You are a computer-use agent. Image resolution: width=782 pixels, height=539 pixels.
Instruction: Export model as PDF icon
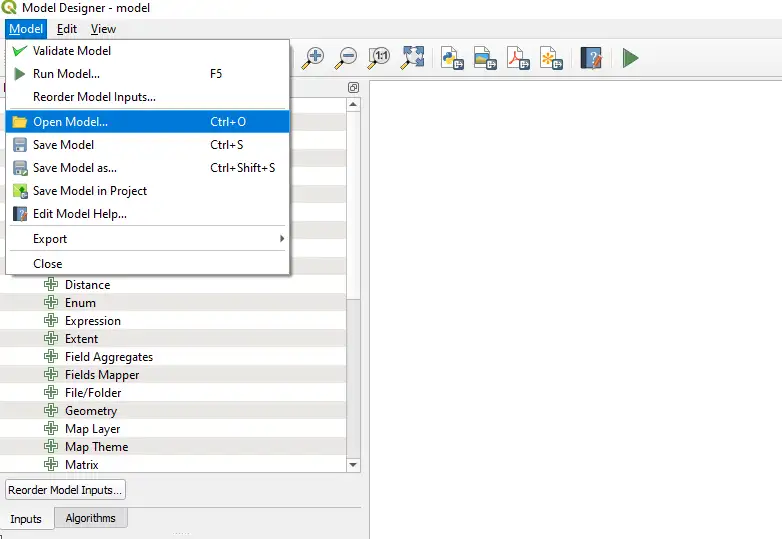pos(517,58)
